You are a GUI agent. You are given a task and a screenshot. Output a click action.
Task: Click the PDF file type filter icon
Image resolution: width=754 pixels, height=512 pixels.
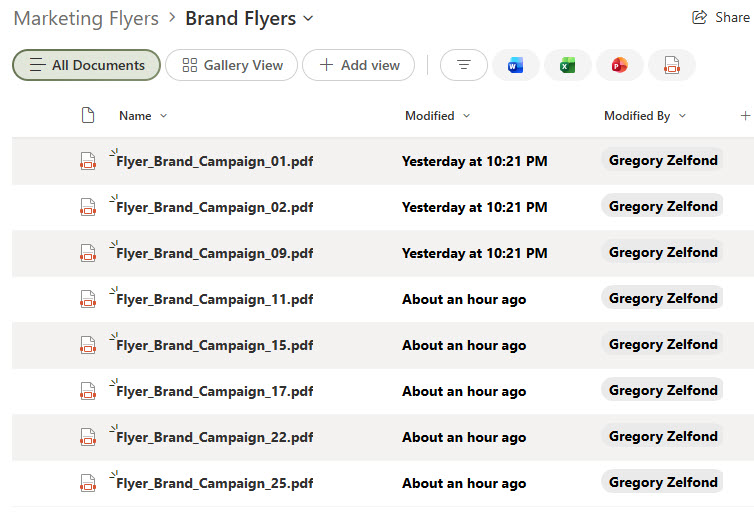[x=671, y=65]
